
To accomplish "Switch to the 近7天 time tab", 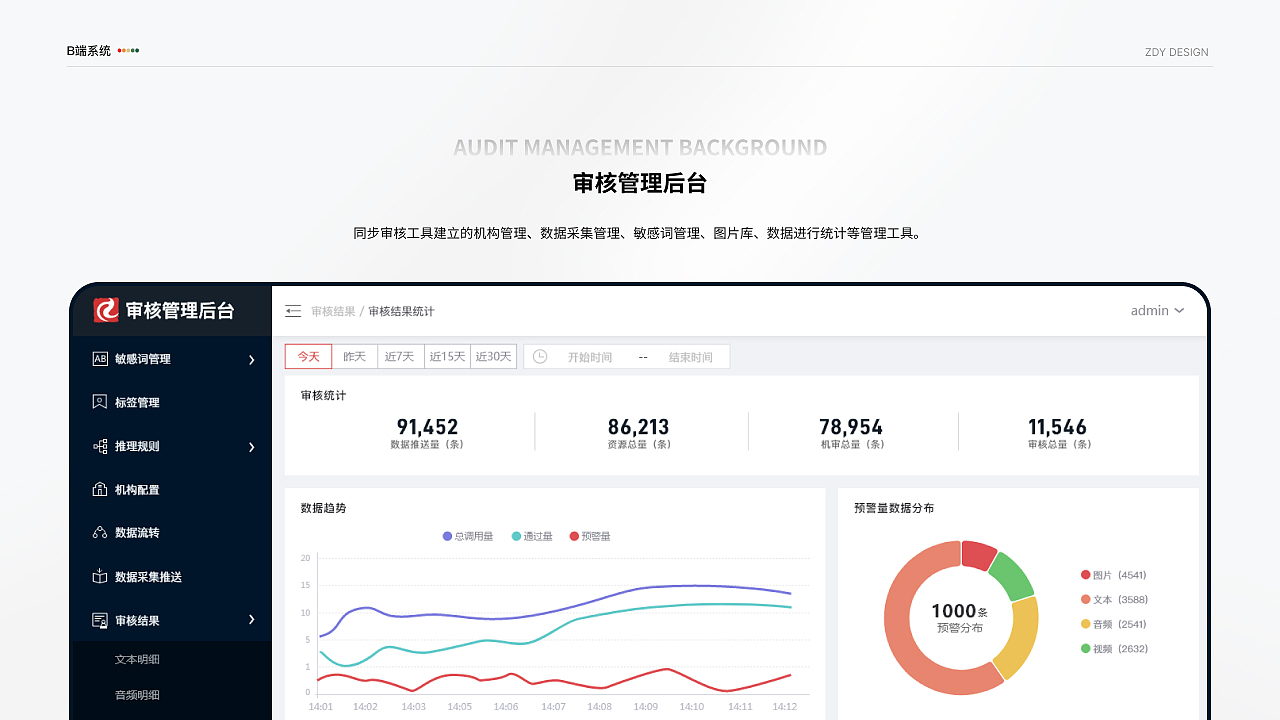I will click(x=400, y=356).
